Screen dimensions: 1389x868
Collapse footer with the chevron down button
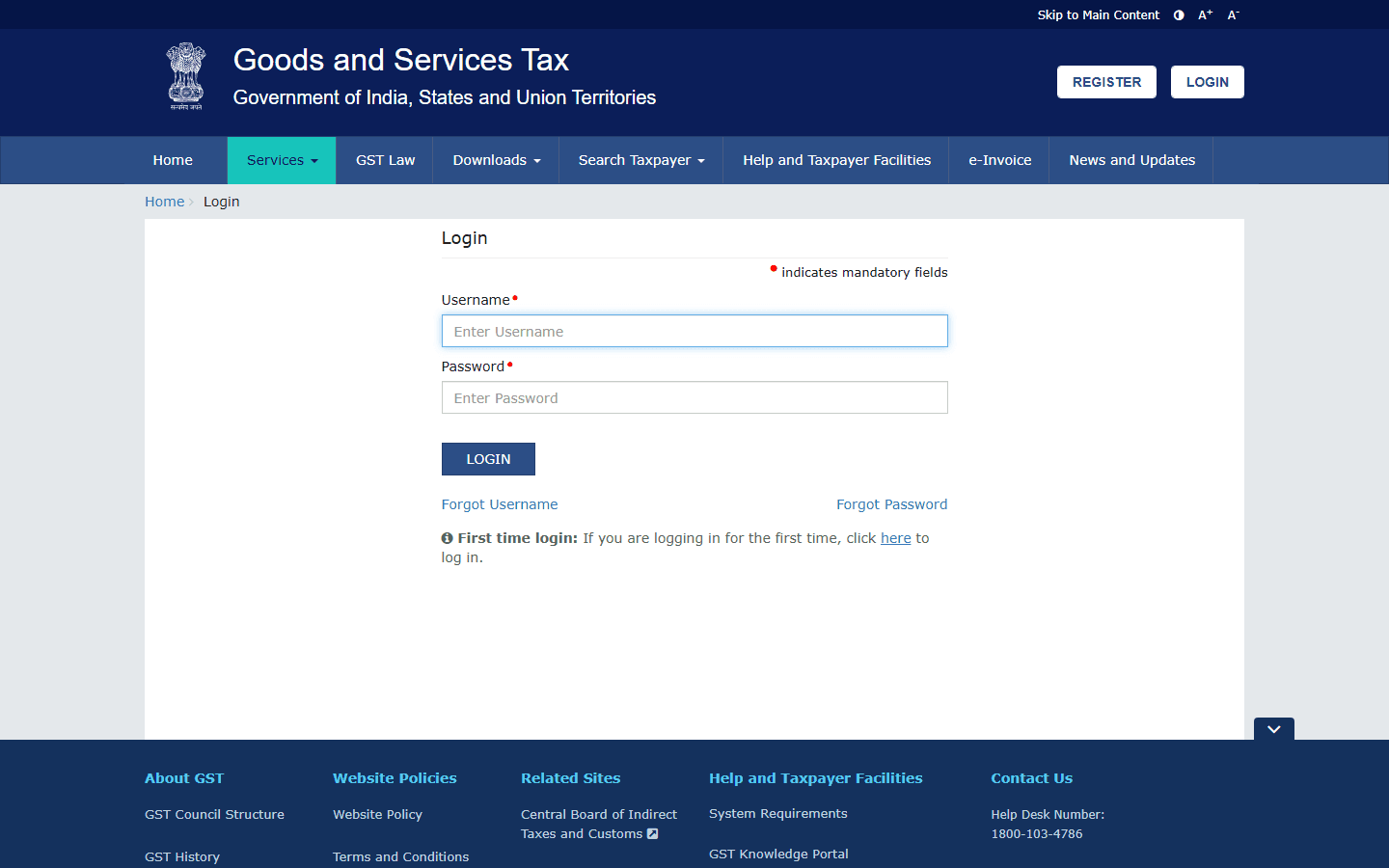click(1274, 729)
